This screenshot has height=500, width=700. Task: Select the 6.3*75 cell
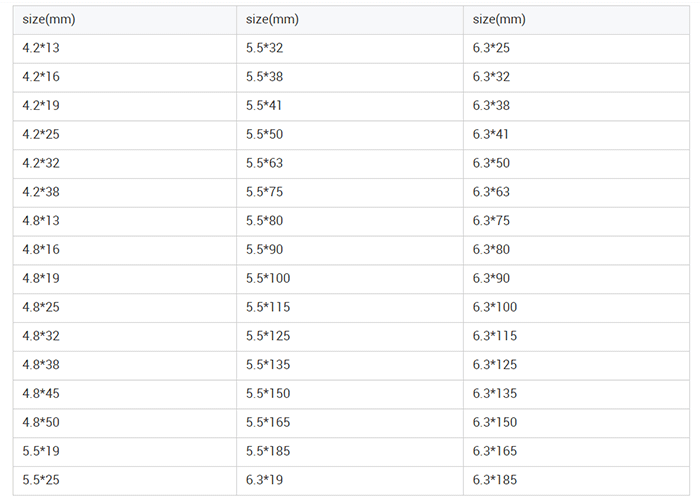491,221
